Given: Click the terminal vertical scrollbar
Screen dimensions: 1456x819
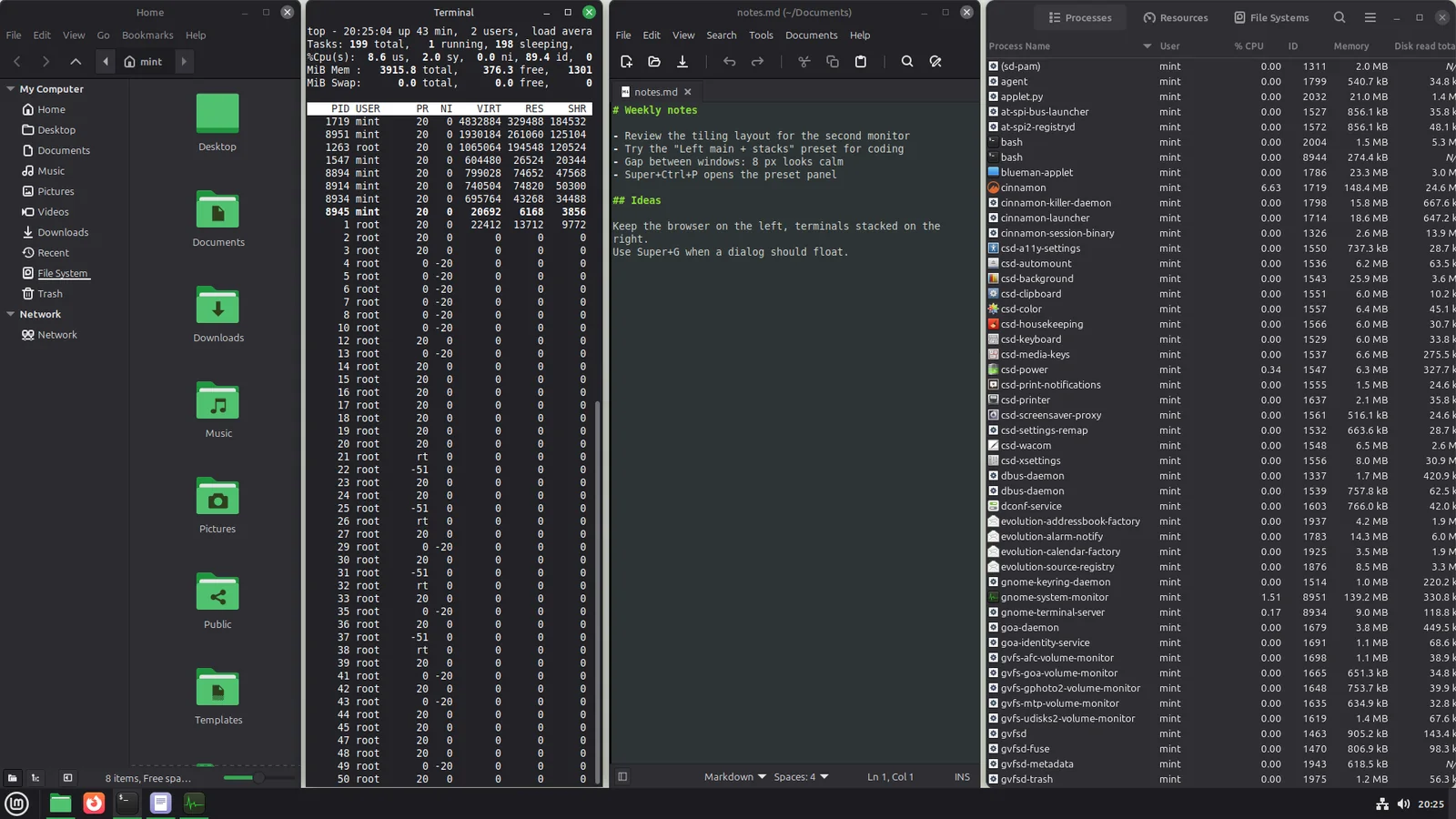Looking at the screenshot, I should click(597, 591).
